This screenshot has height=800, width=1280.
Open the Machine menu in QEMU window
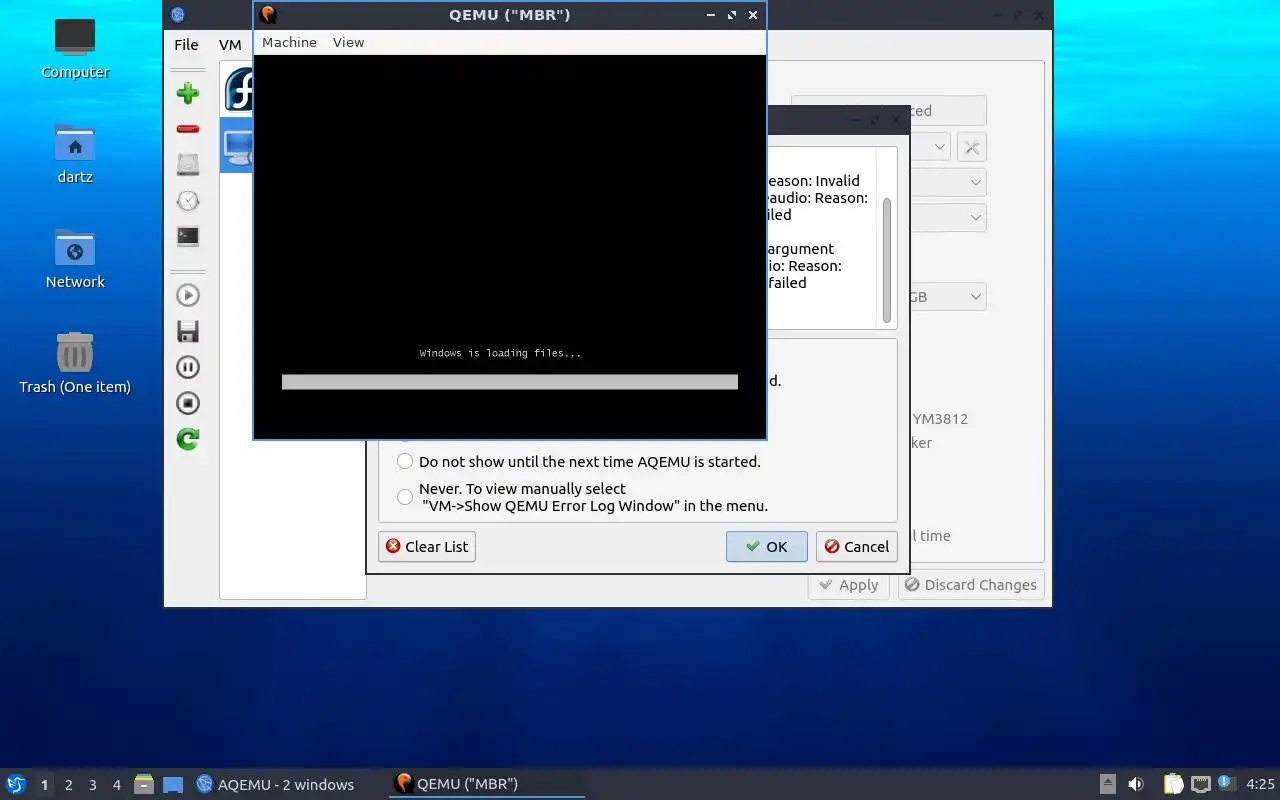(x=289, y=42)
